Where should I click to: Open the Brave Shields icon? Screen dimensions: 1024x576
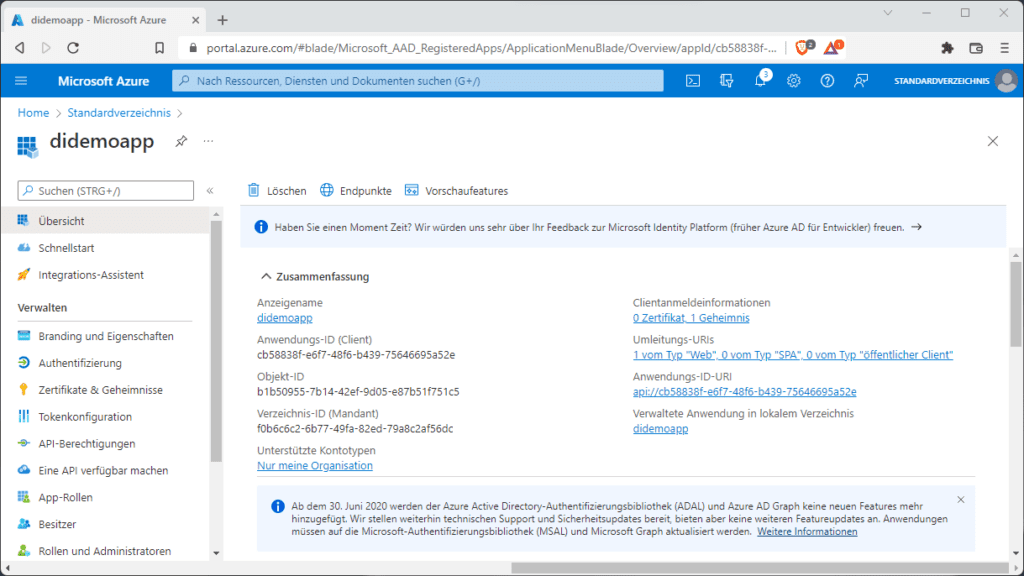tap(804, 47)
